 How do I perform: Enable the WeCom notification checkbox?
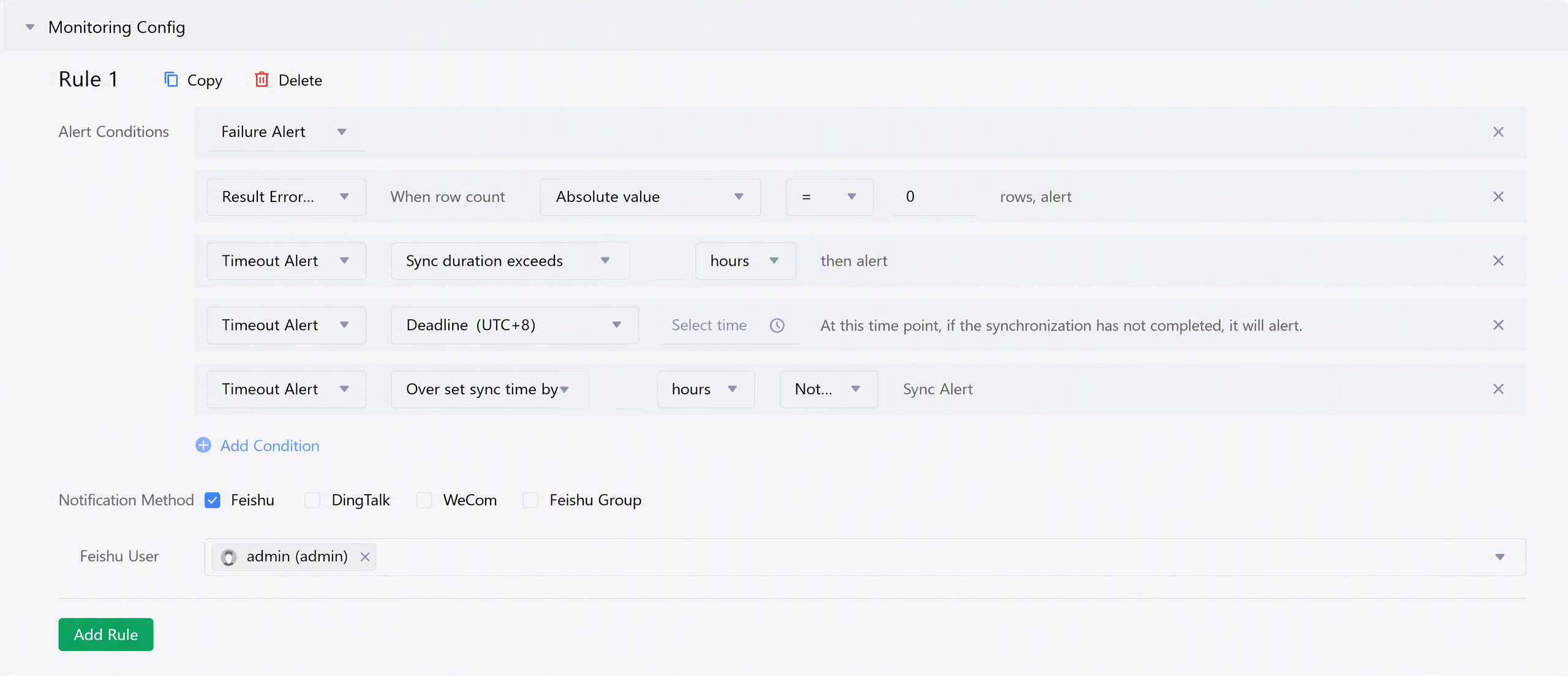pyautogui.click(x=424, y=500)
